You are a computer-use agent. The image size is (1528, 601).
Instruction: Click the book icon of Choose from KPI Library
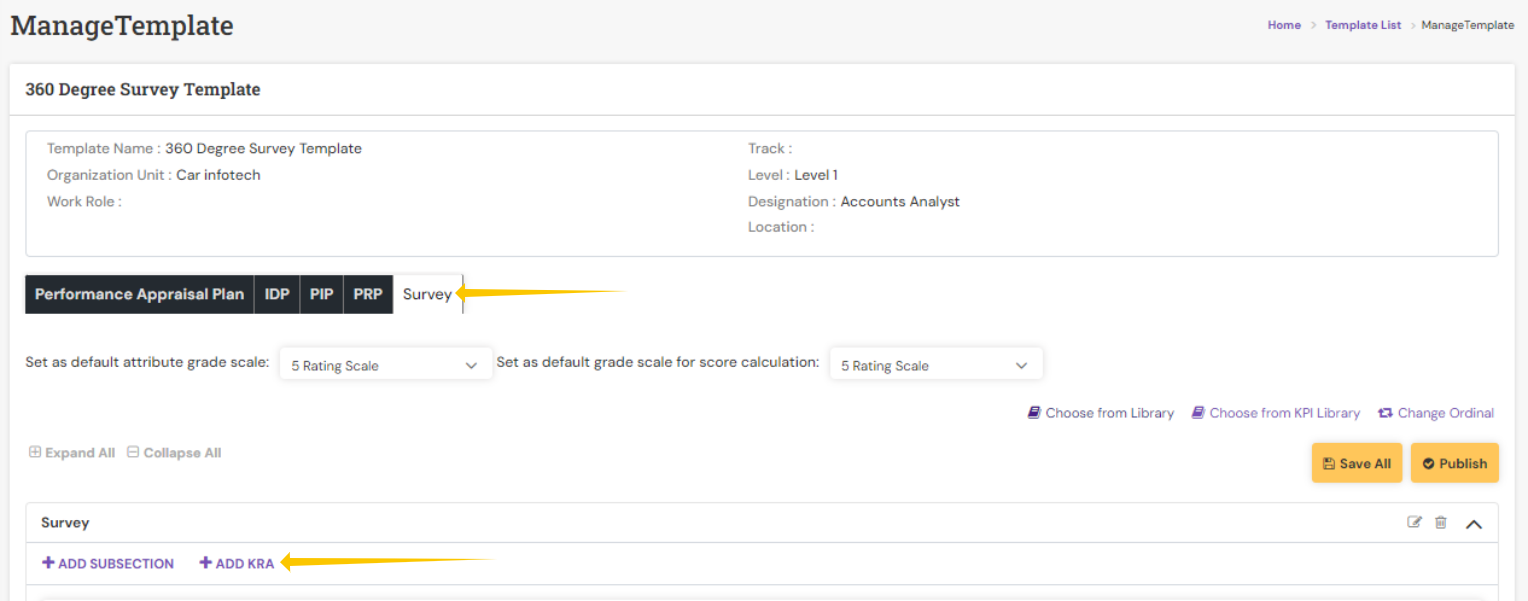1197,413
